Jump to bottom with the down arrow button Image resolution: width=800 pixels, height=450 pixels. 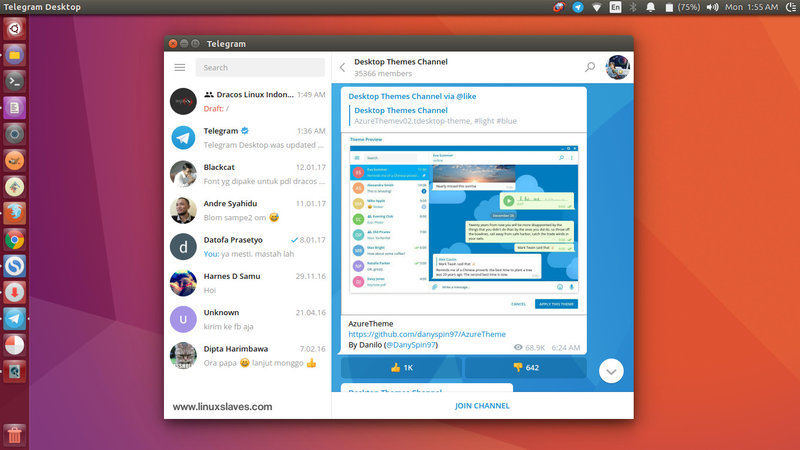tap(611, 371)
